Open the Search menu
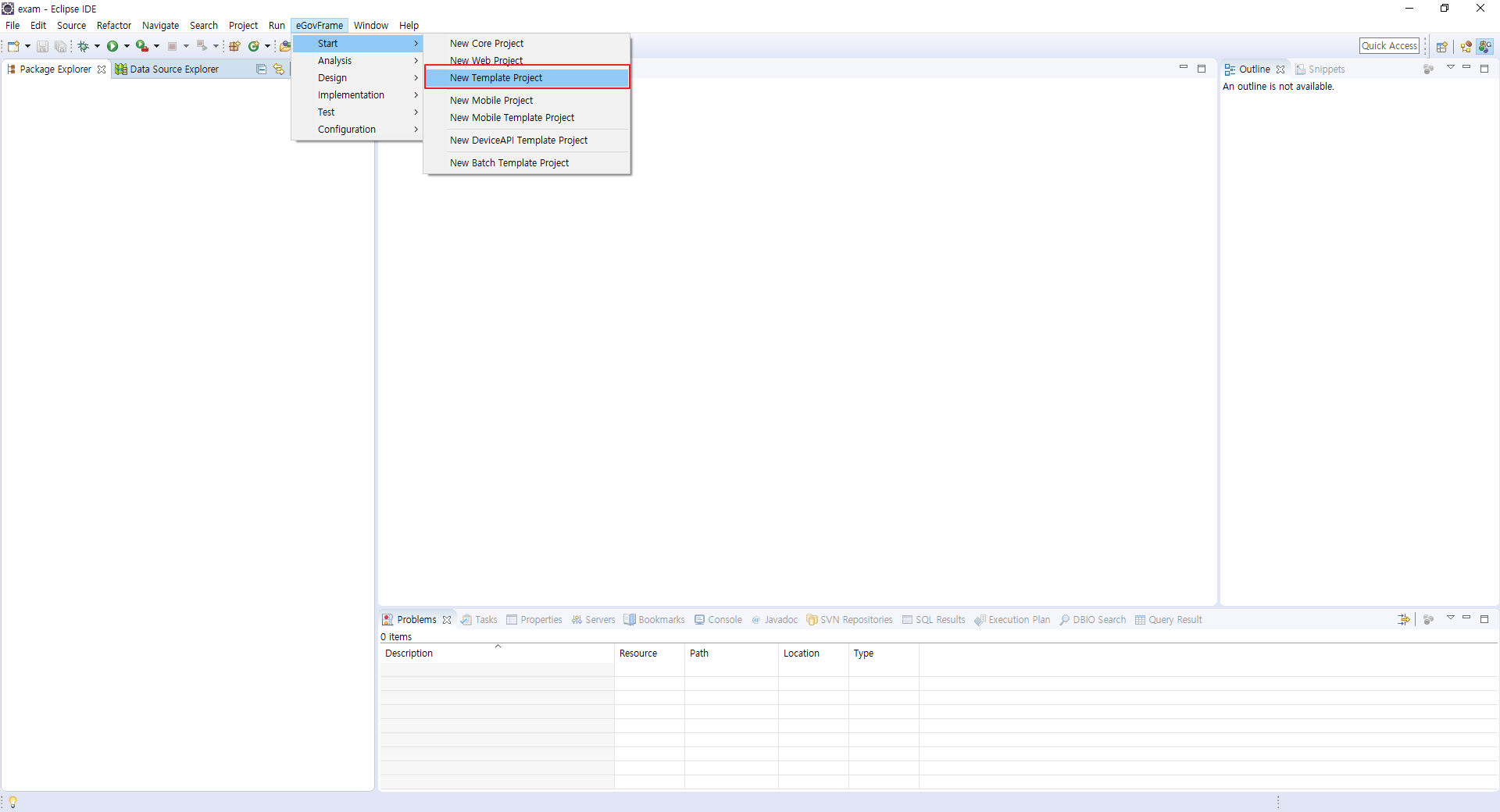The image size is (1500, 812). 204,26
